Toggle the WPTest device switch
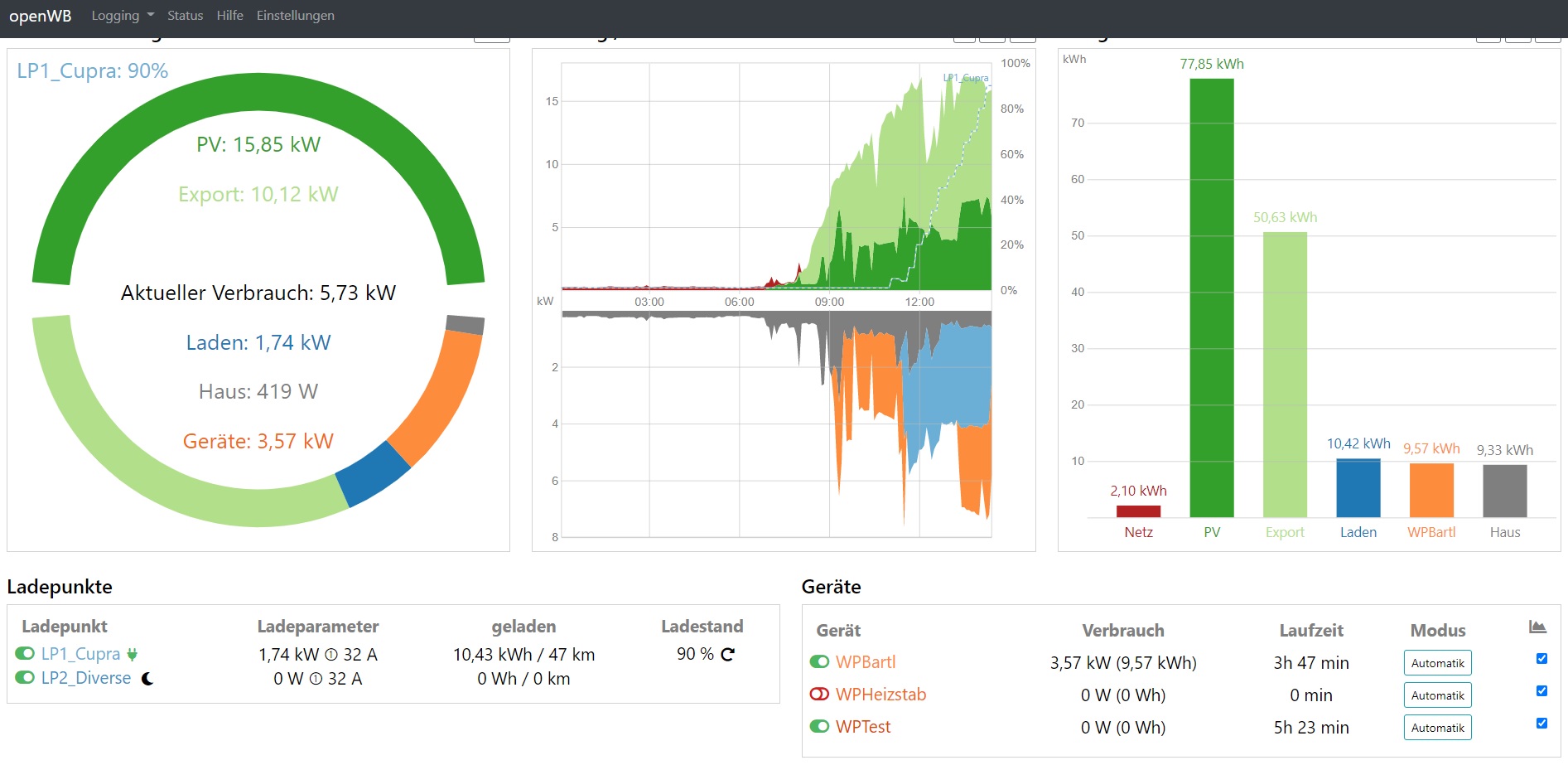The width and height of the screenshot is (1568, 765). [x=819, y=726]
